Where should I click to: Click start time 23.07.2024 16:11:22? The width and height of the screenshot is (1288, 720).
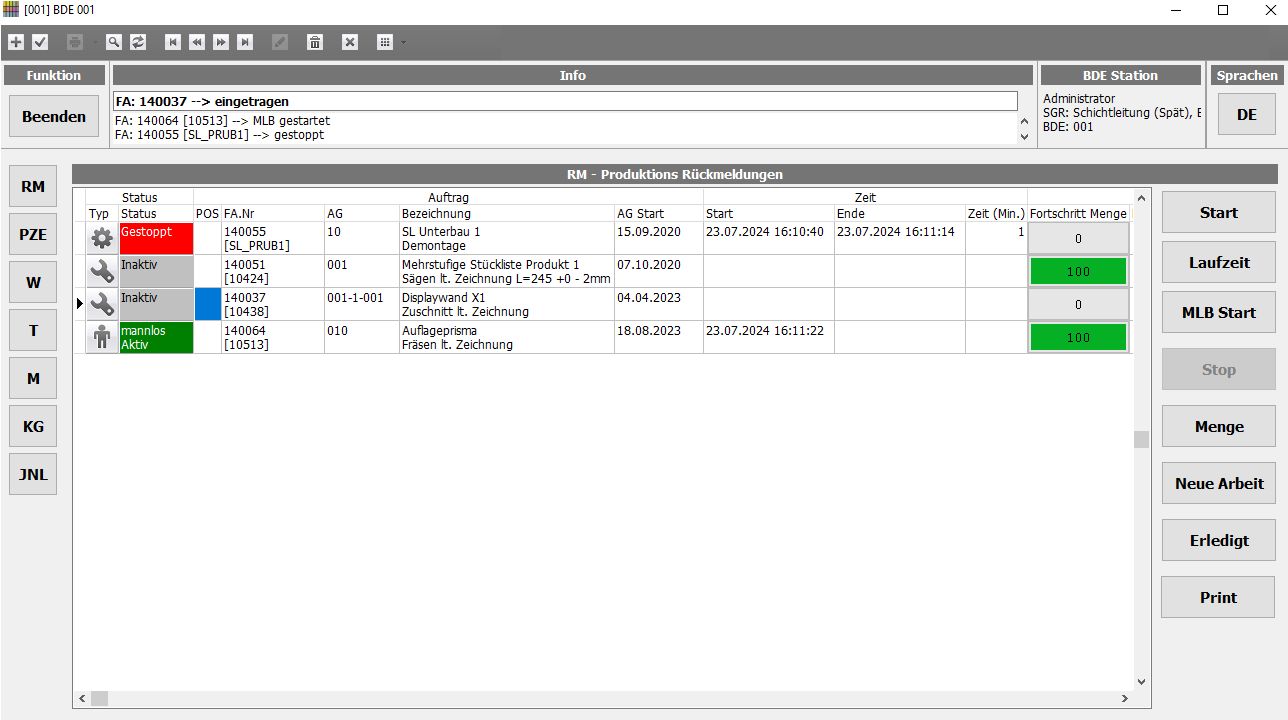(765, 330)
